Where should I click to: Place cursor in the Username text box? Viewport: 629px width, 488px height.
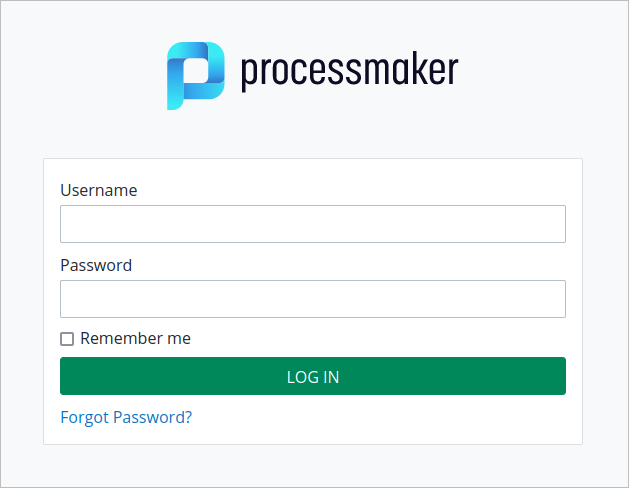coord(312,224)
